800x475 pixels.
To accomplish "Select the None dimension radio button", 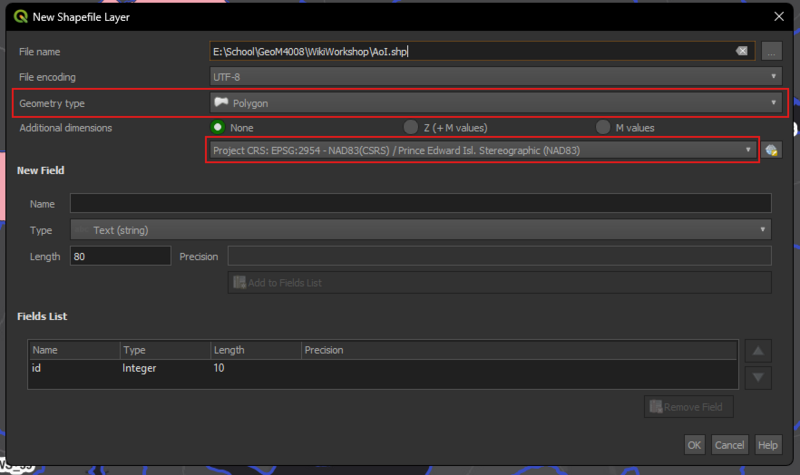I will point(217,127).
